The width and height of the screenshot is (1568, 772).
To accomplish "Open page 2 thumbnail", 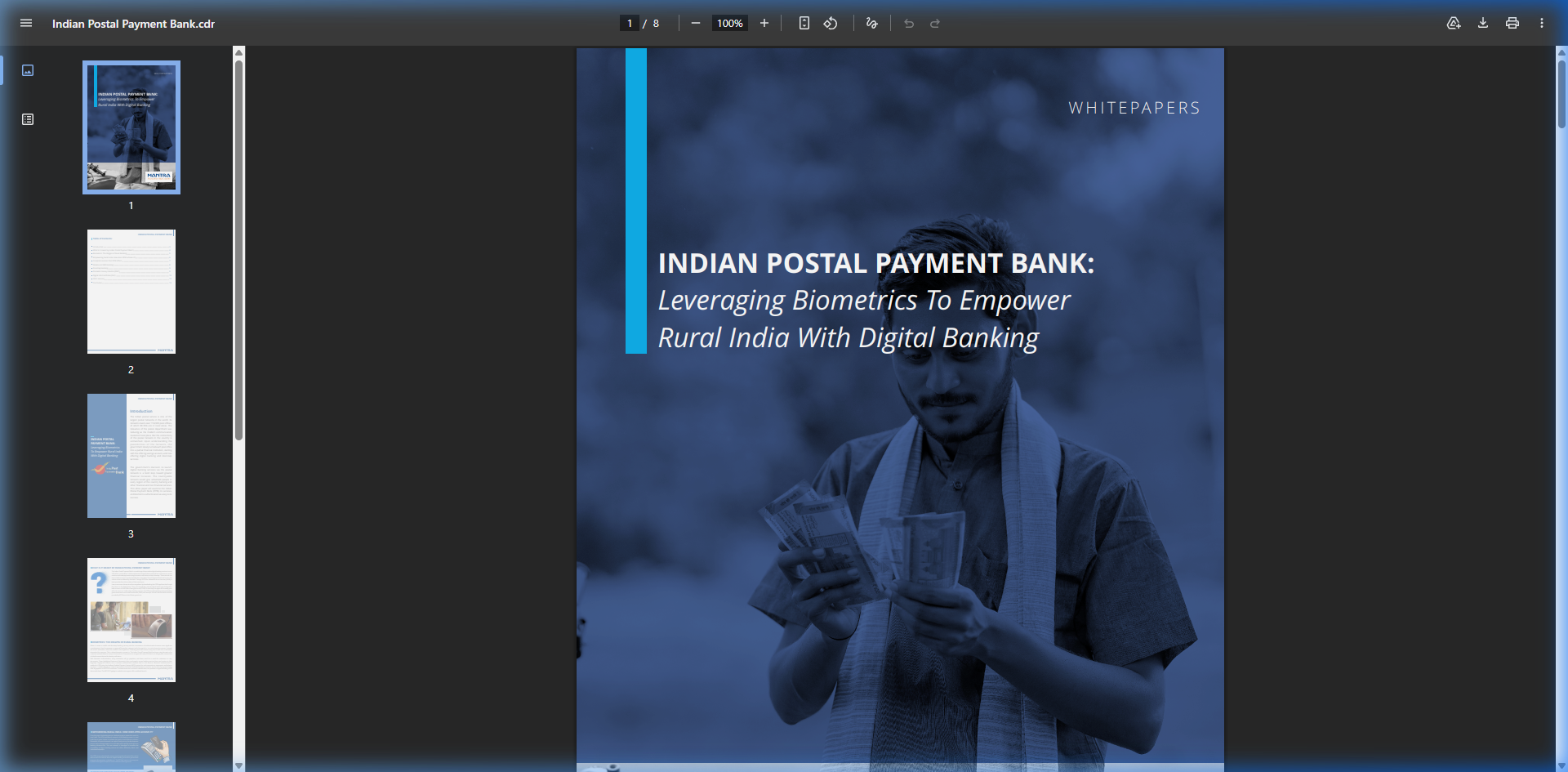I will coord(131,292).
